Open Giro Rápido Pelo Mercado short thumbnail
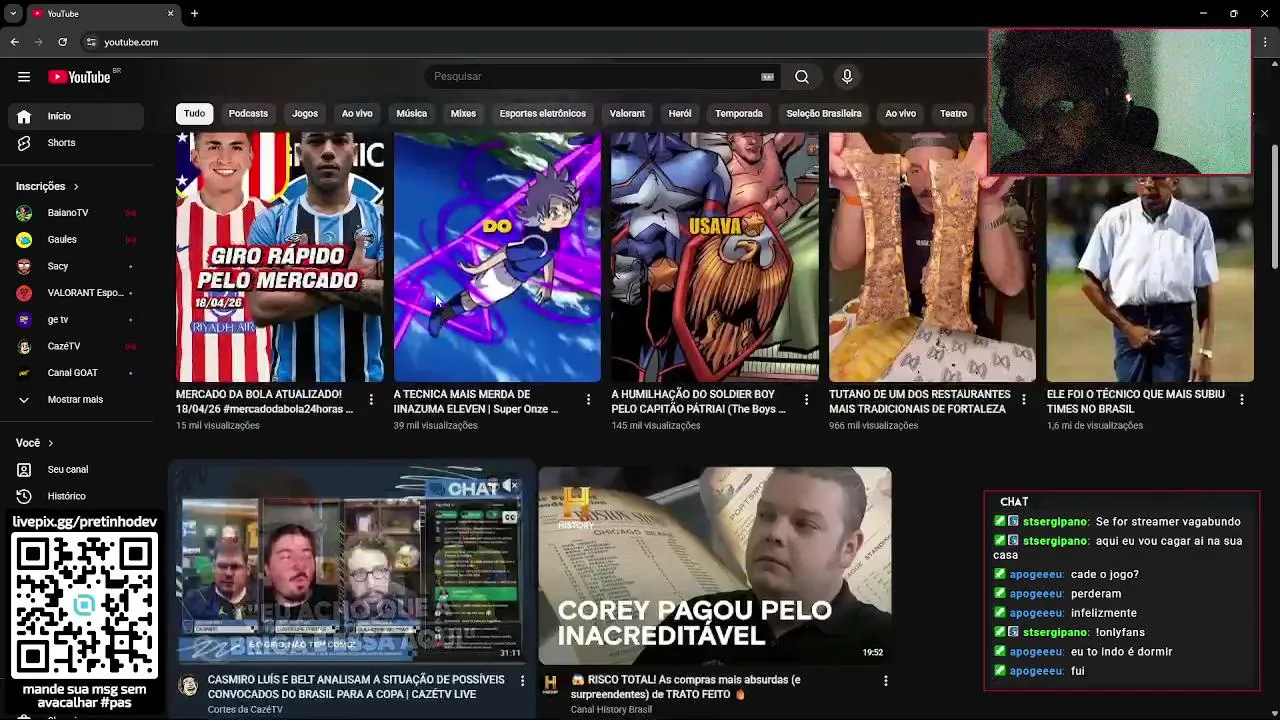 (279, 257)
